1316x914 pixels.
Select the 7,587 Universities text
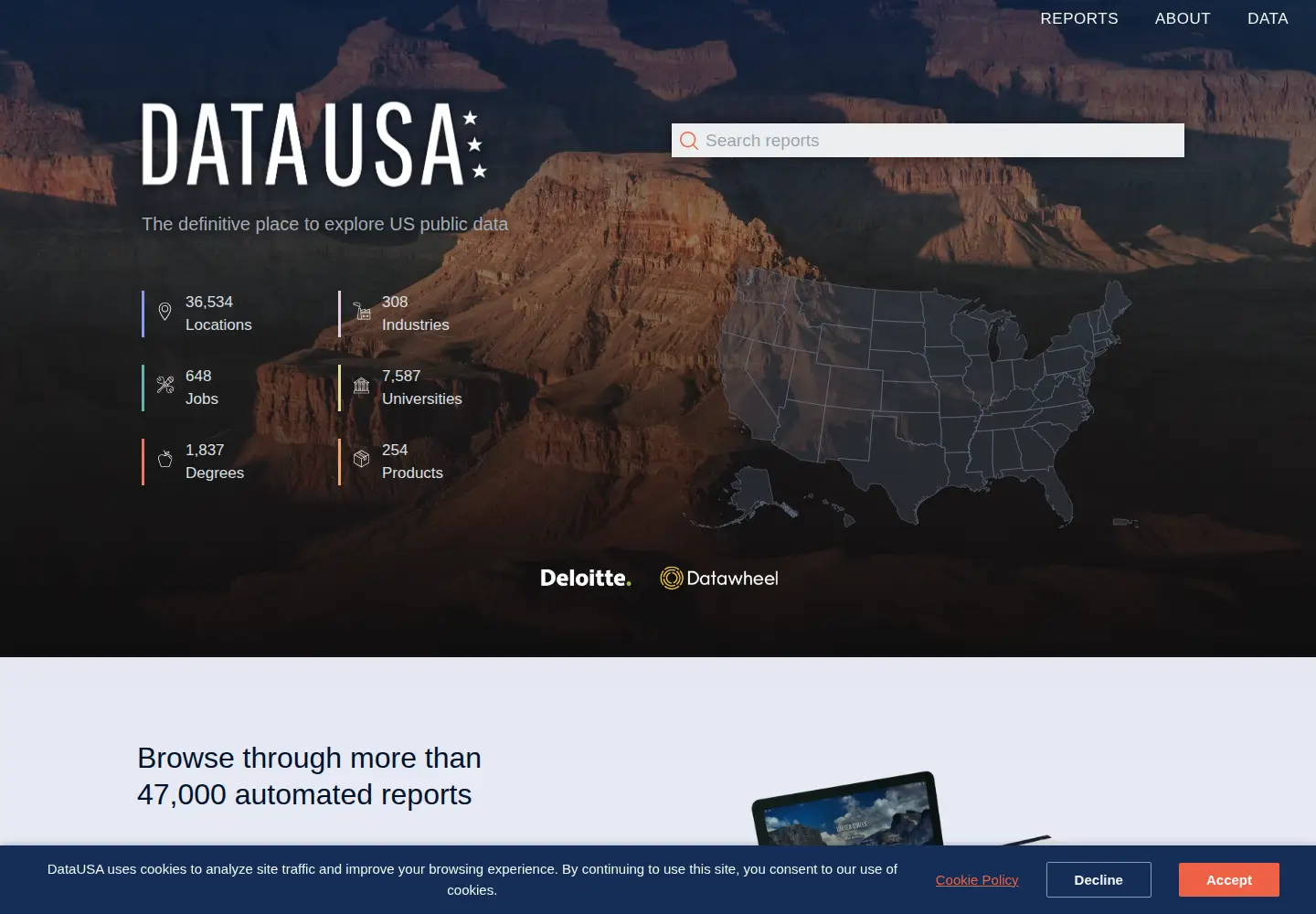coord(422,388)
